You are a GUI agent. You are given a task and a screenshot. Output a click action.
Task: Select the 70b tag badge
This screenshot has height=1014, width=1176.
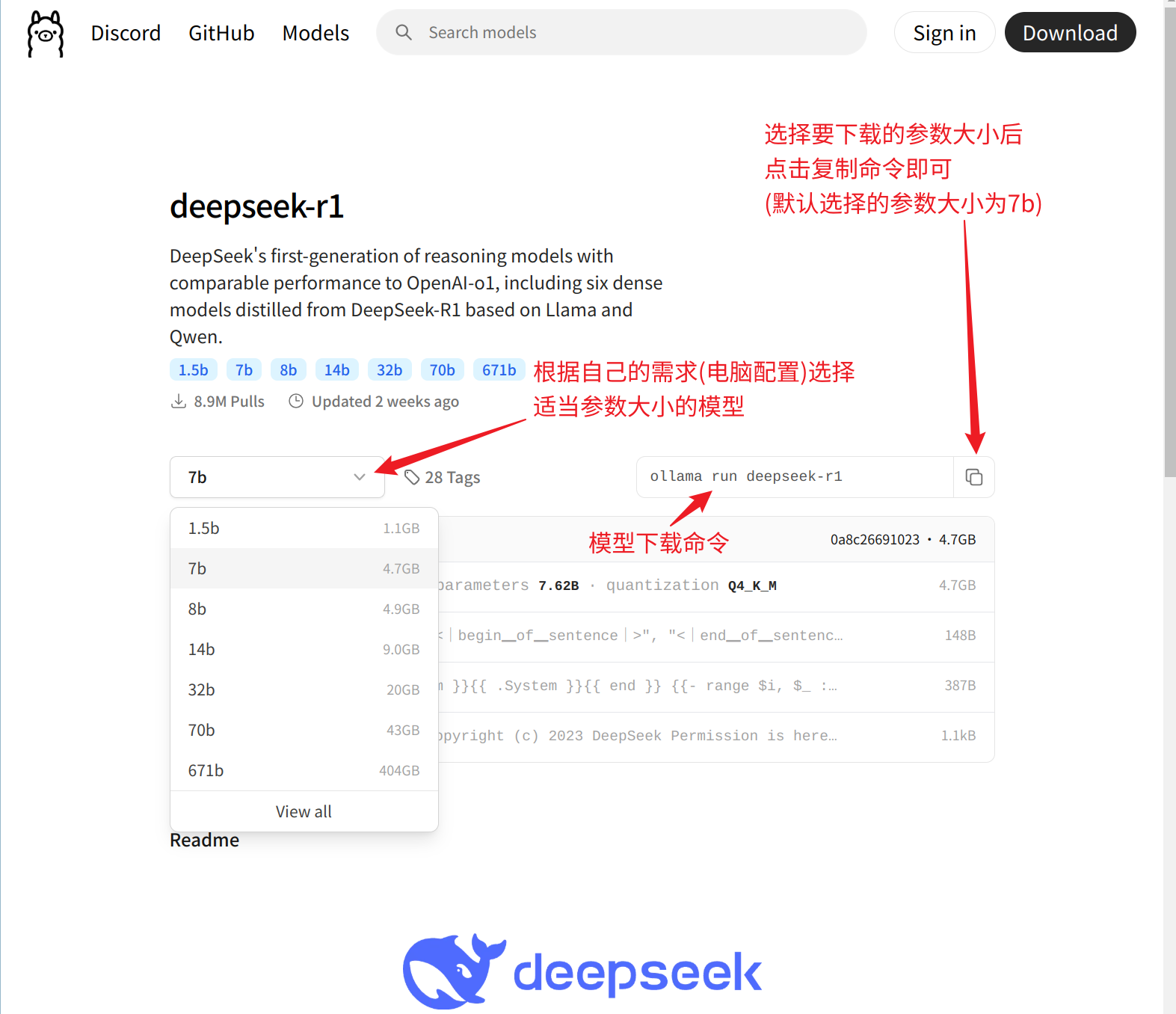click(x=443, y=370)
